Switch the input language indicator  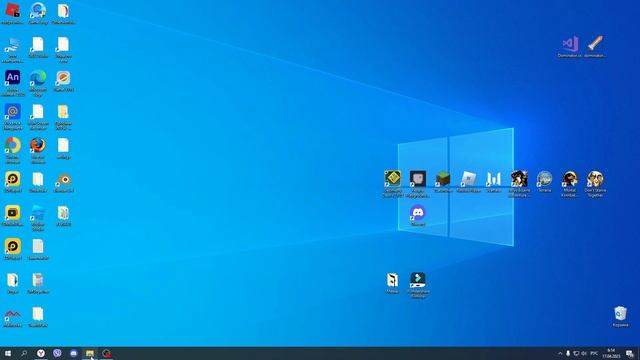coord(594,353)
